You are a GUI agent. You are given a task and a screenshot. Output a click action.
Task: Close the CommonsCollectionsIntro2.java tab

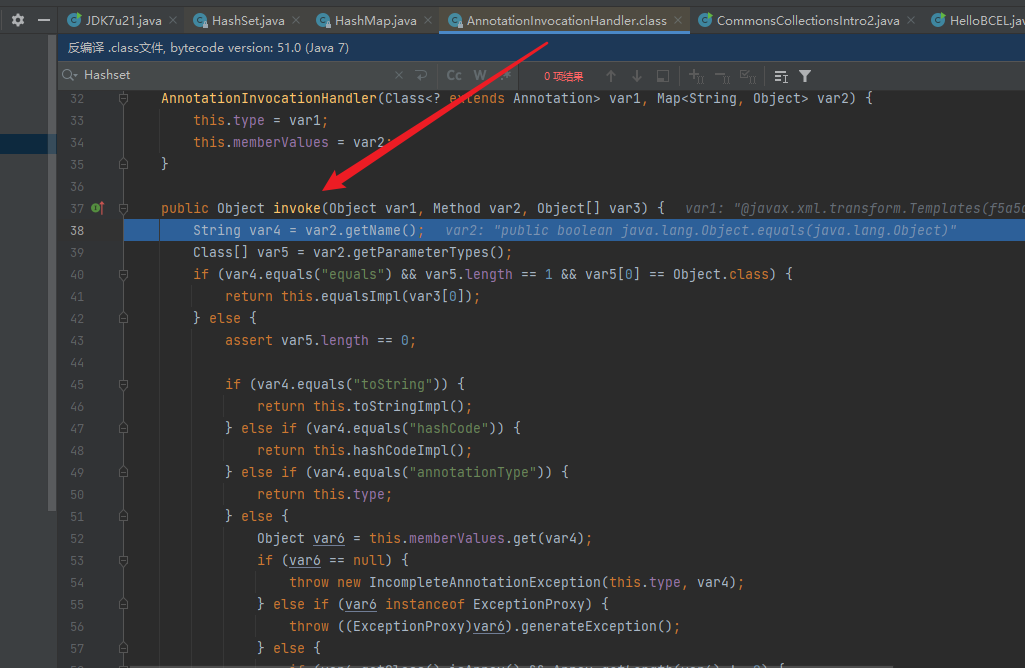[911, 20]
